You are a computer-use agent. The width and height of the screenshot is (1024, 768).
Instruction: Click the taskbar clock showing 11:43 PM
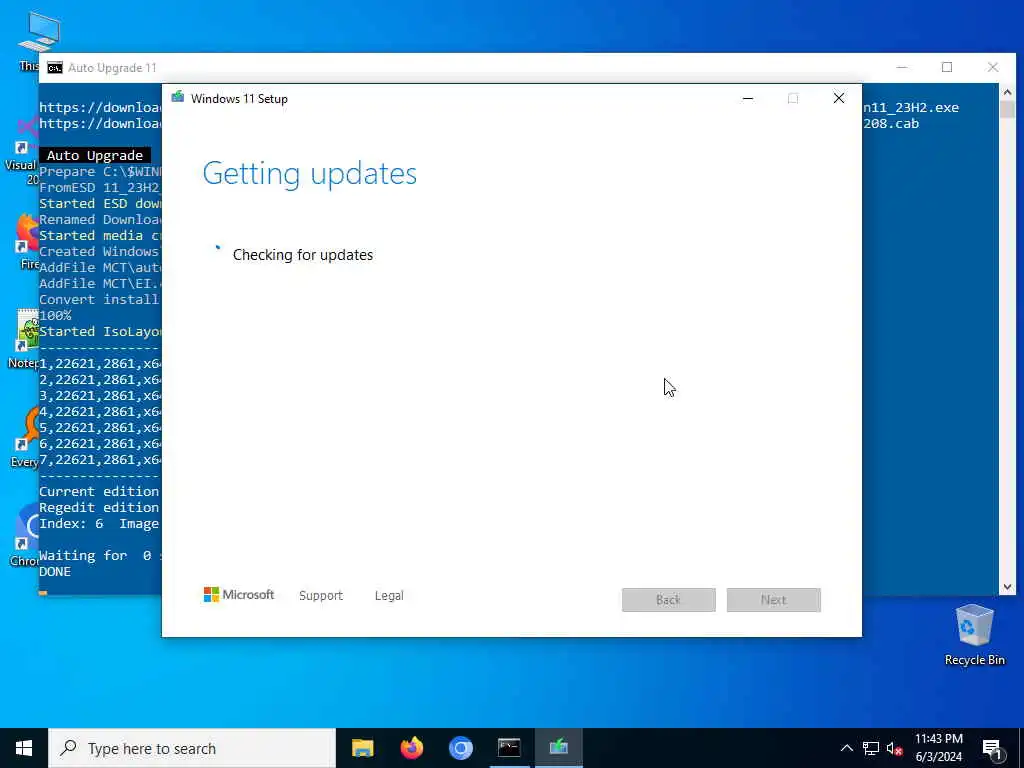[938, 748]
